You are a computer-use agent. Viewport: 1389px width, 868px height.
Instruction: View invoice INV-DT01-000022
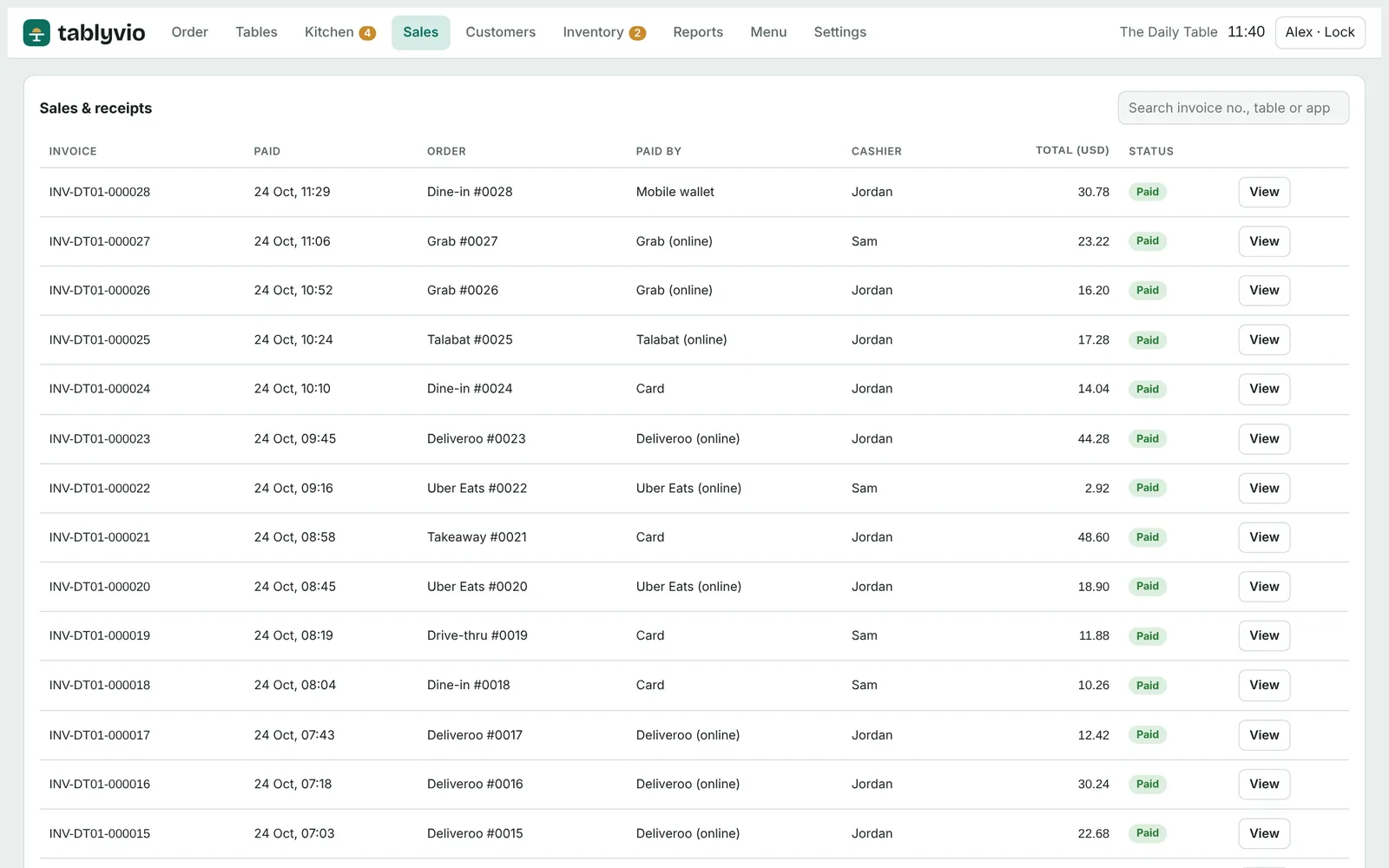click(1264, 488)
